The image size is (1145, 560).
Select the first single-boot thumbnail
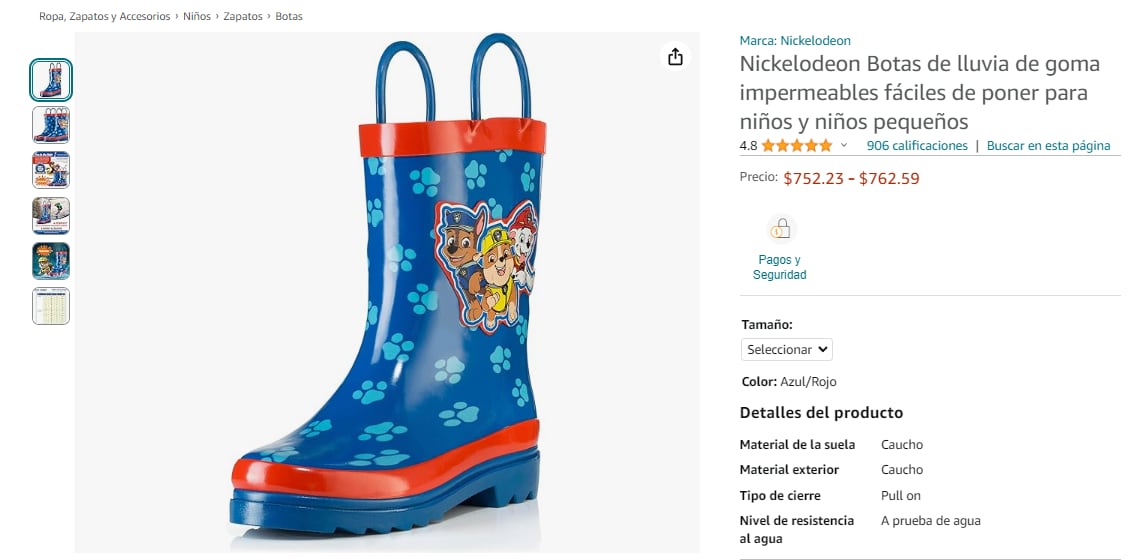[51, 80]
